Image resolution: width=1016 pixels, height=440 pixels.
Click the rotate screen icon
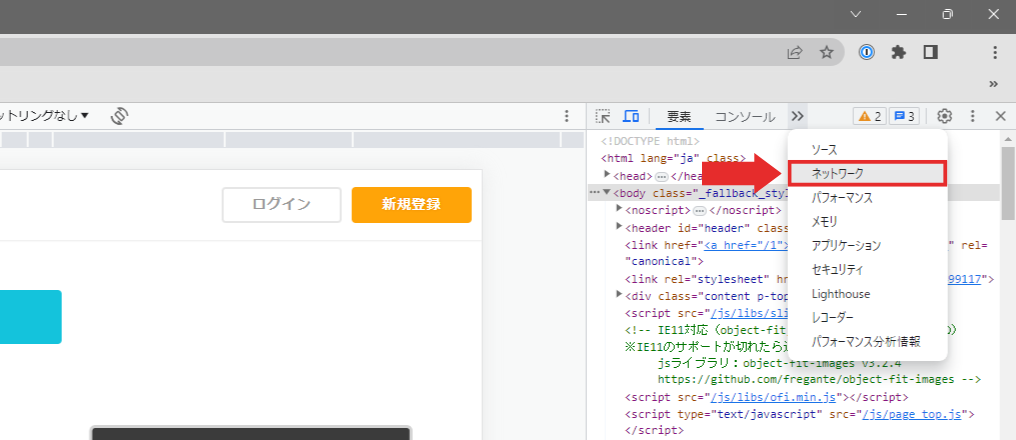pyautogui.click(x=120, y=116)
